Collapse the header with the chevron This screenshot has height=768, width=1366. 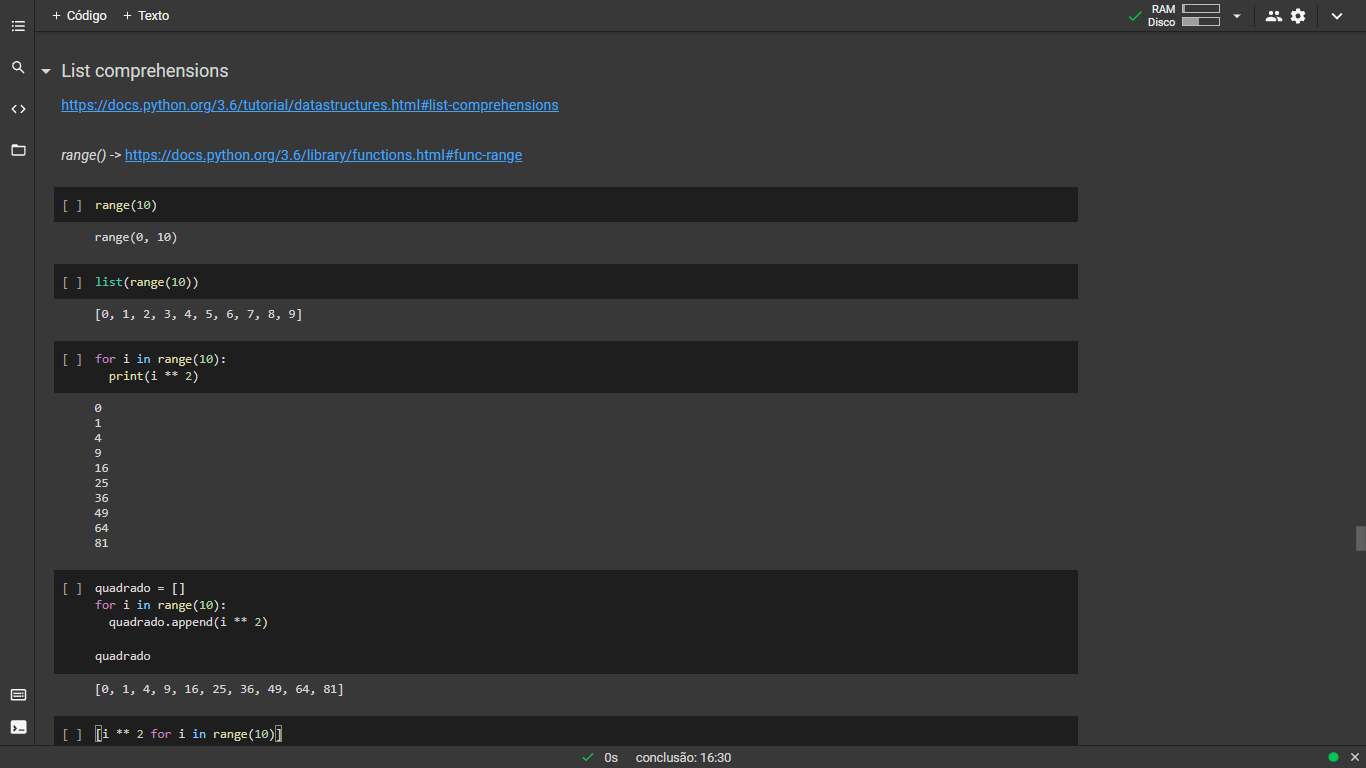pyautogui.click(x=1337, y=16)
